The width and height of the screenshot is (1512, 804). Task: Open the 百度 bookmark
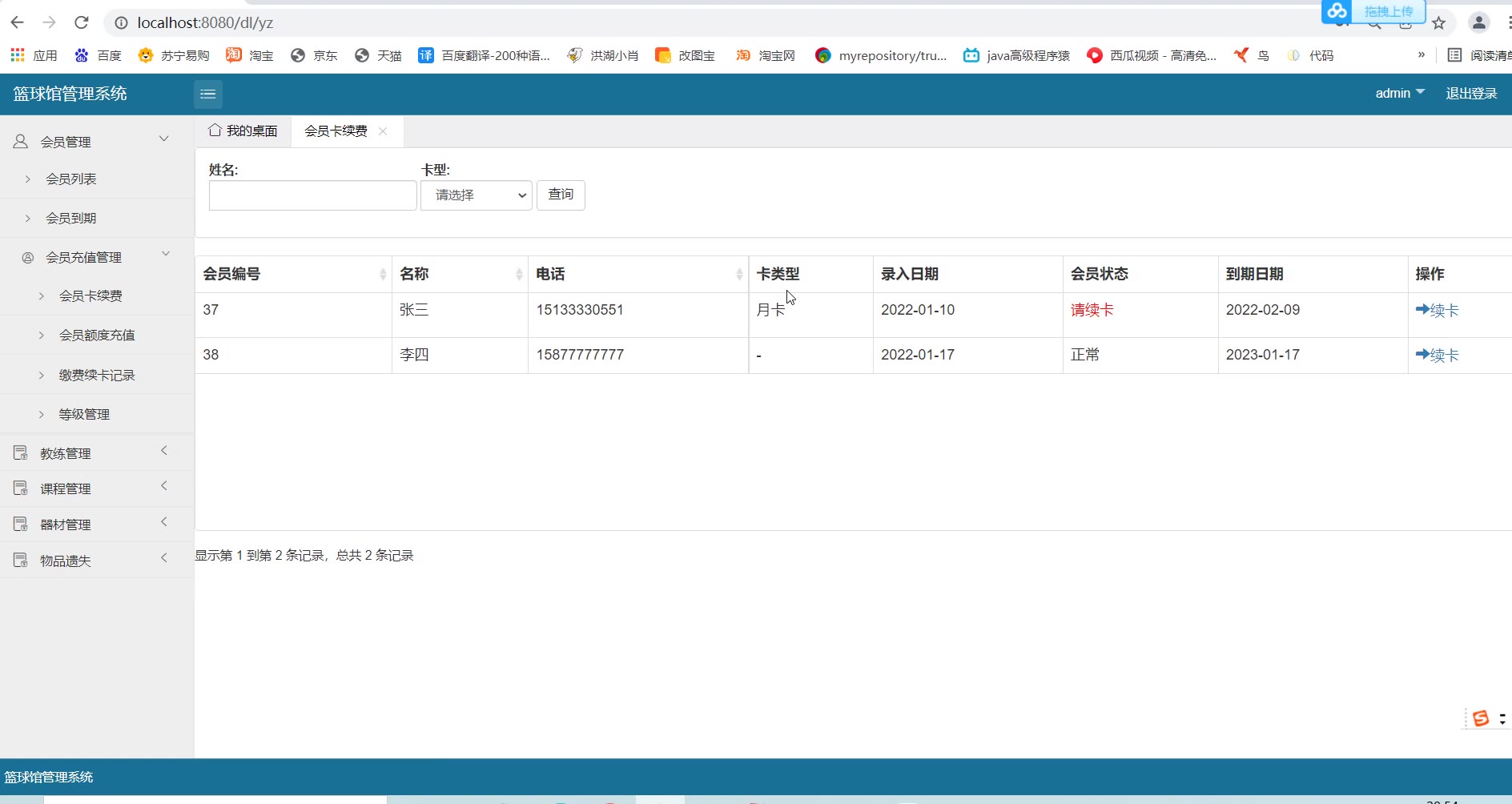[98, 55]
